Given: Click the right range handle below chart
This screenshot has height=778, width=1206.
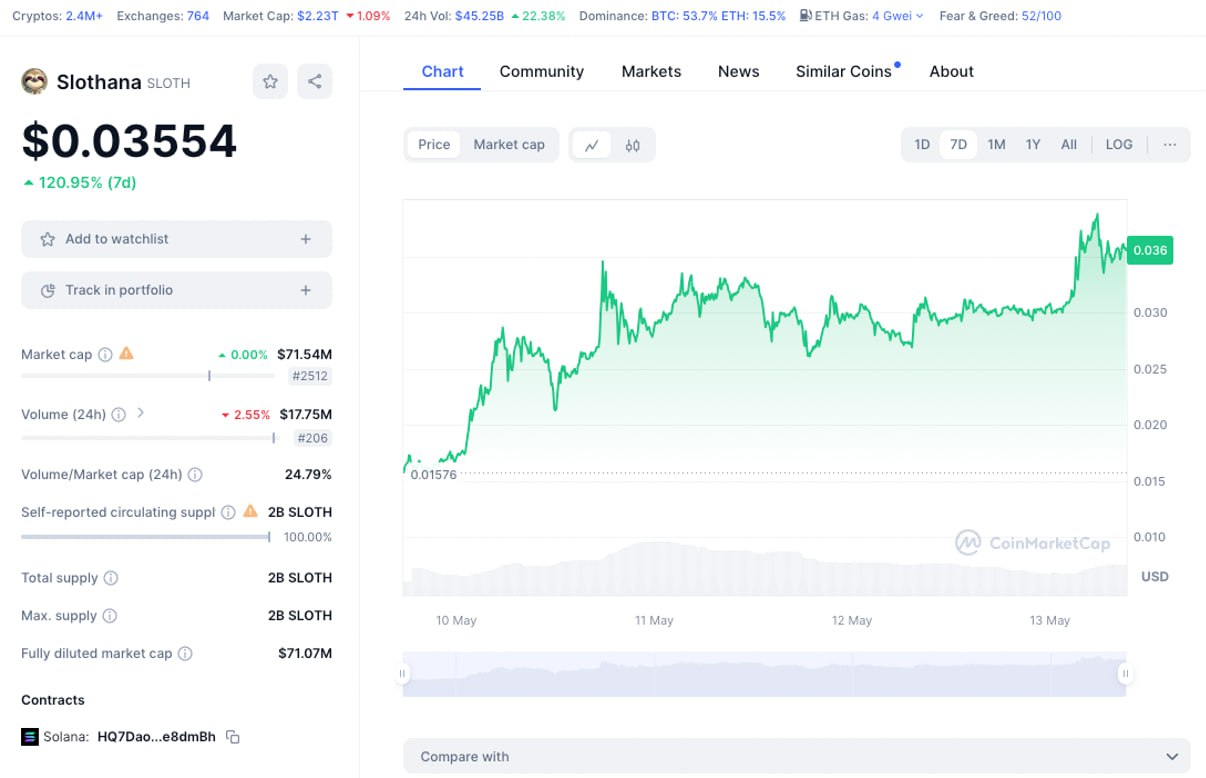Looking at the screenshot, I should click(1125, 674).
